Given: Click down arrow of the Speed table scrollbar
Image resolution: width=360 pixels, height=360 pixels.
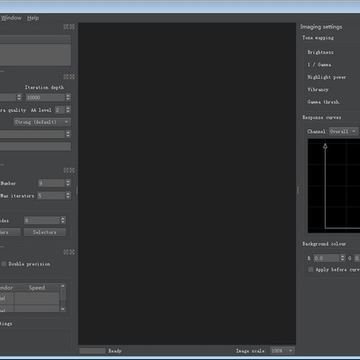Looking at the screenshot, I should pyautogui.click(x=63, y=309).
